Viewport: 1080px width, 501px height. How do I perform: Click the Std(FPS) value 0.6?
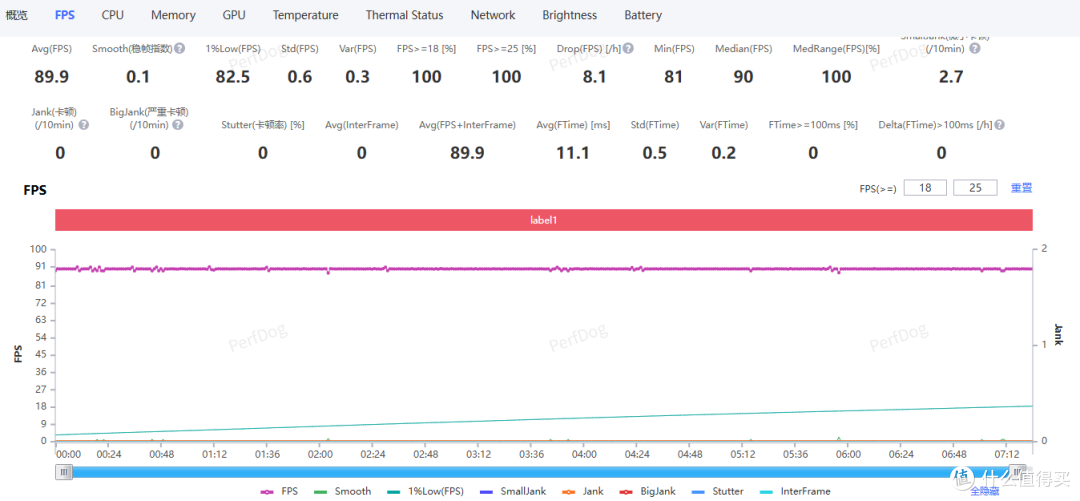click(x=300, y=76)
